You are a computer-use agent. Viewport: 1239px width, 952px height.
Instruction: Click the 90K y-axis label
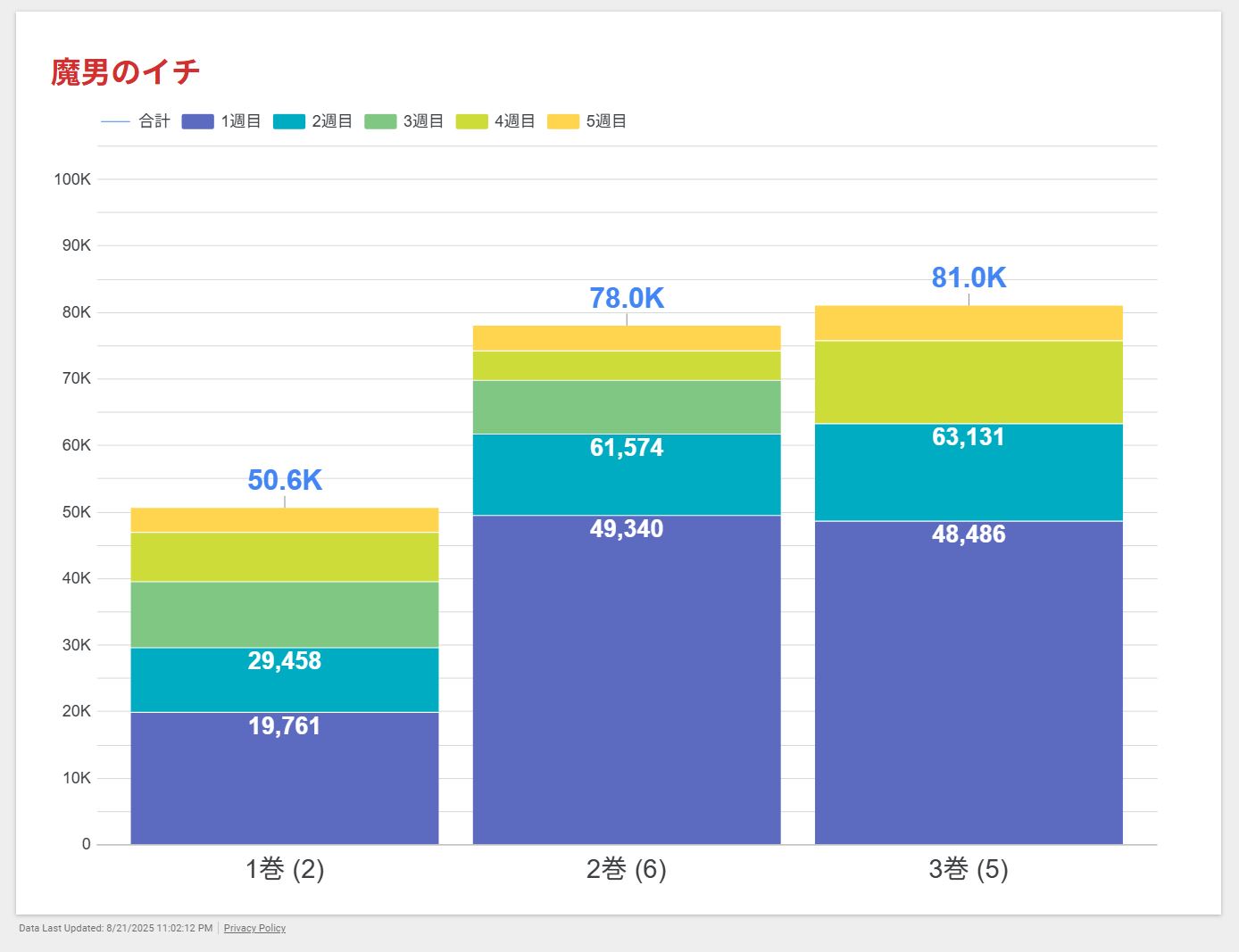point(77,245)
